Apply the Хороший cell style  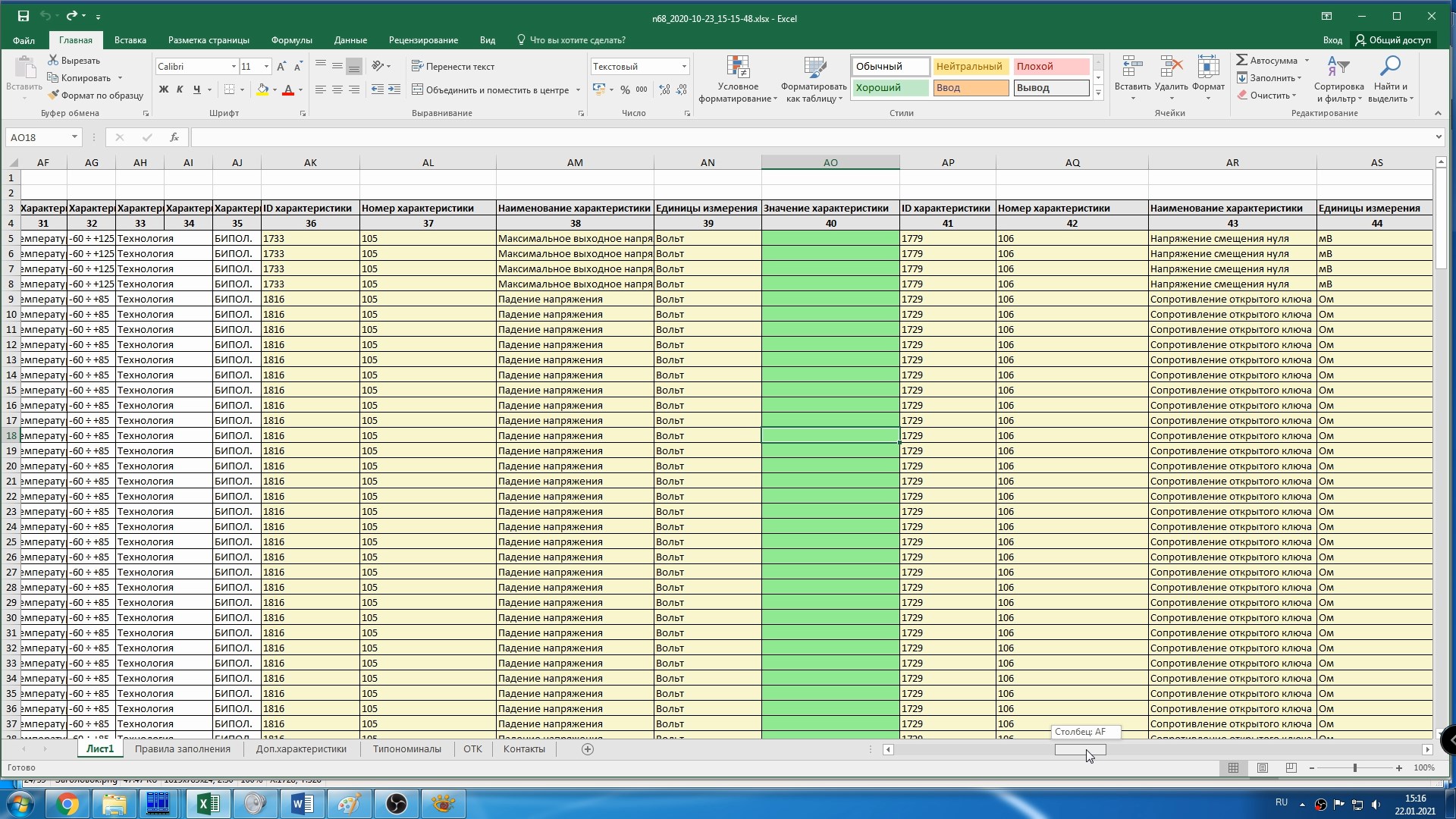(890, 88)
